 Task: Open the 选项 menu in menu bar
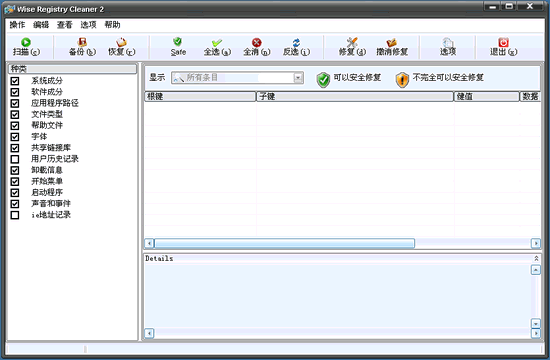[x=88, y=25]
